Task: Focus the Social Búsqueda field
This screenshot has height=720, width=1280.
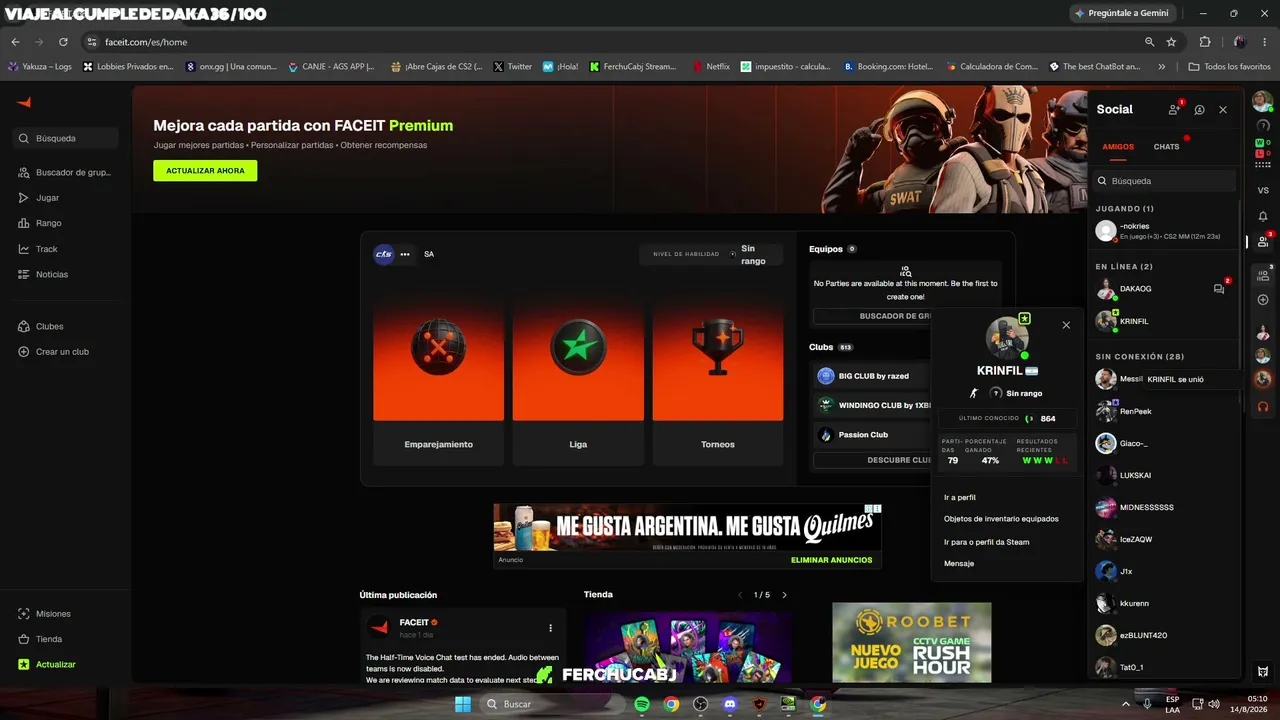Action: pyautogui.click(x=1165, y=181)
